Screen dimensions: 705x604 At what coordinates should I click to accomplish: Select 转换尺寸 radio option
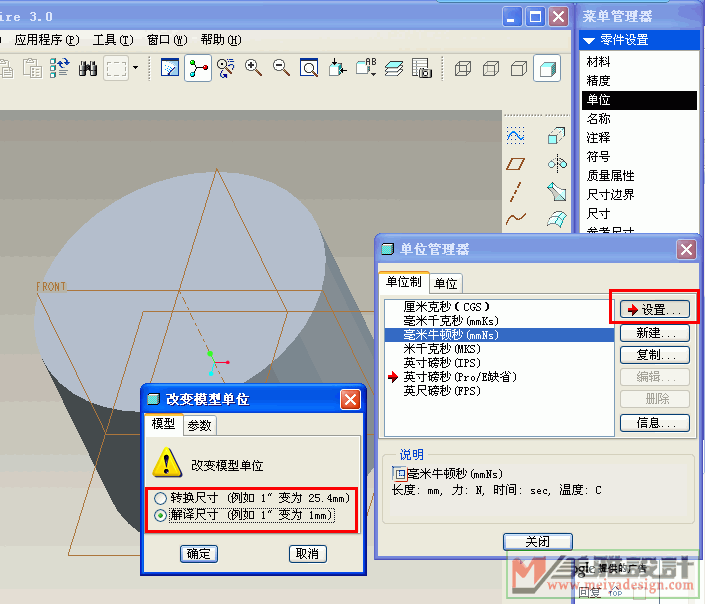pyautogui.click(x=161, y=498)
